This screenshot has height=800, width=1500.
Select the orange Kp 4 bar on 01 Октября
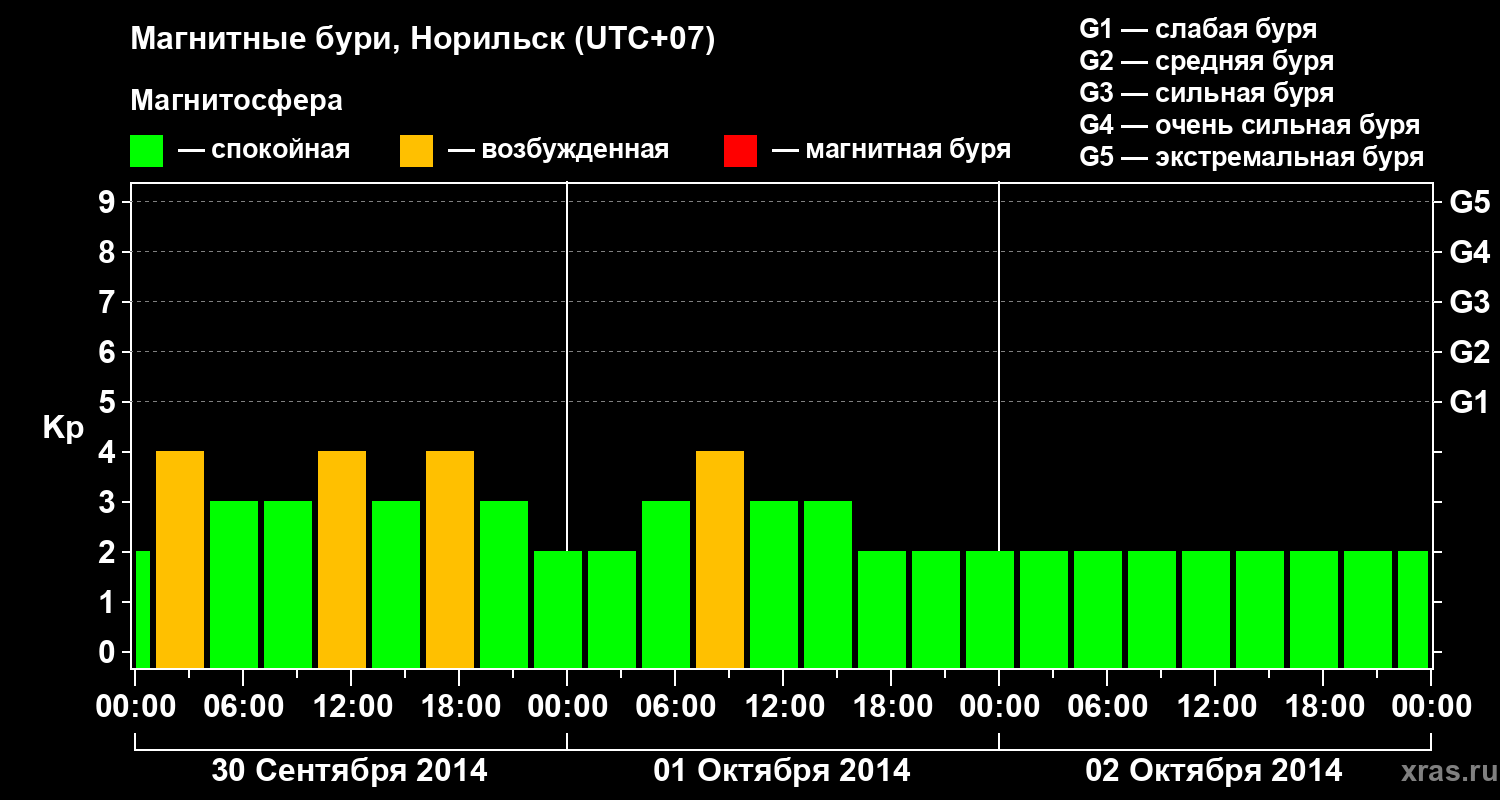tap(720, 559)
